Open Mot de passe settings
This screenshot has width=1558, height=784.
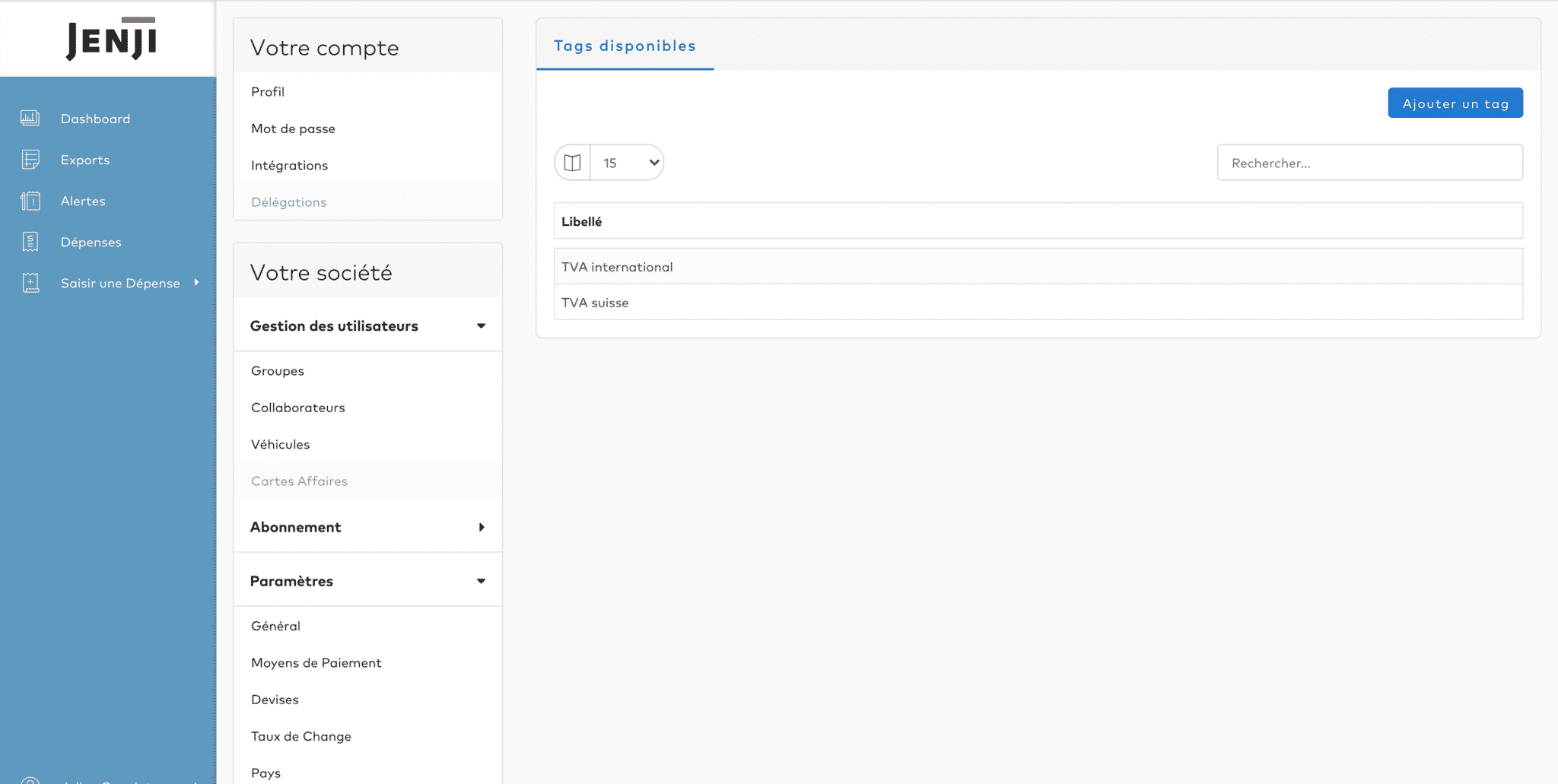[x=293, y=129]
